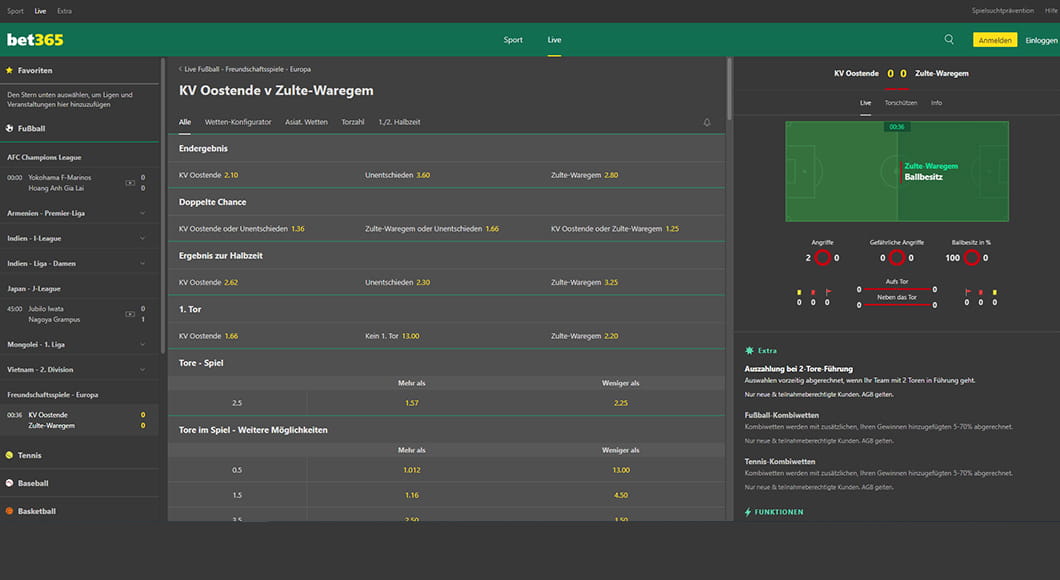Click Sport in the top dark bar

(16, 11)
